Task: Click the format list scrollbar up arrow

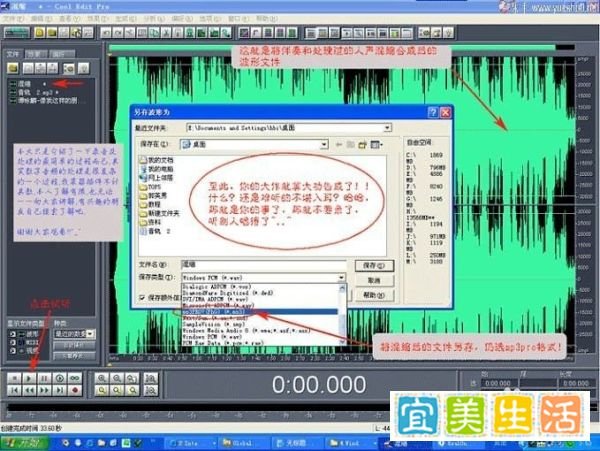Action: pyautogui.click(x=342, y=287)
